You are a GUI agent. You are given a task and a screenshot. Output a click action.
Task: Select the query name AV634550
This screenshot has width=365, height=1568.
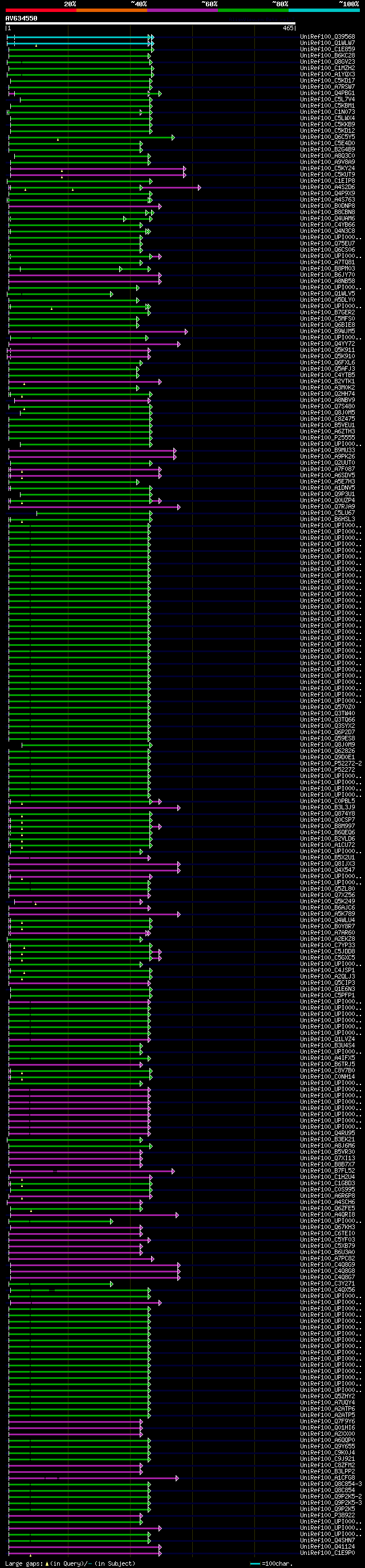[21, 18]
